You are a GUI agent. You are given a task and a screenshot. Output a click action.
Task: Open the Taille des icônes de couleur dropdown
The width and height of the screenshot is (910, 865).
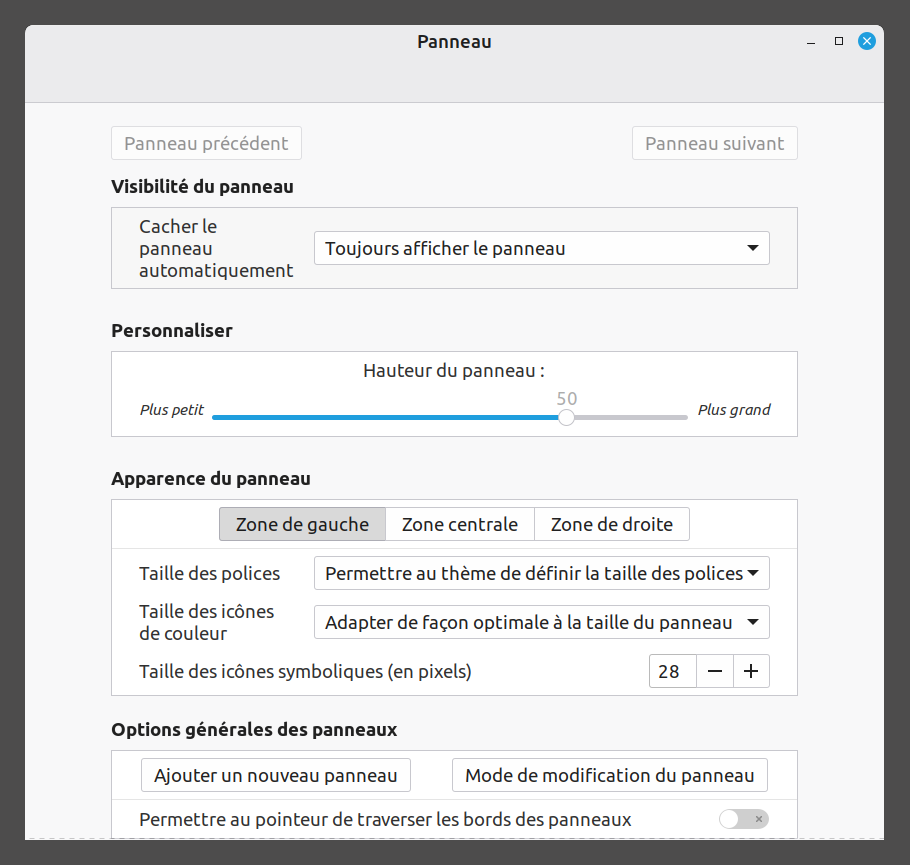click(x=541, y=623)
